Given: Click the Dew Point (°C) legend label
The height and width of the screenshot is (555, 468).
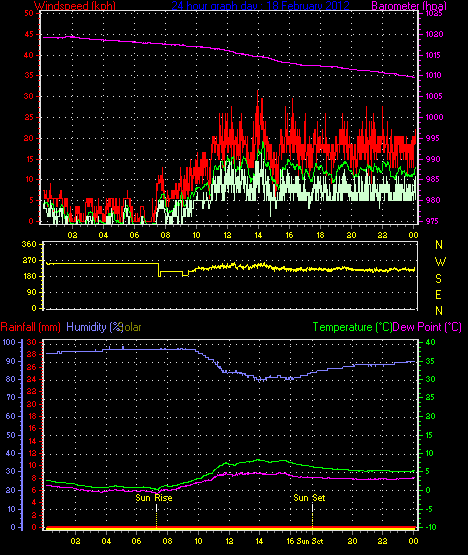Looking at the screenshot, I should coord(427,327).
